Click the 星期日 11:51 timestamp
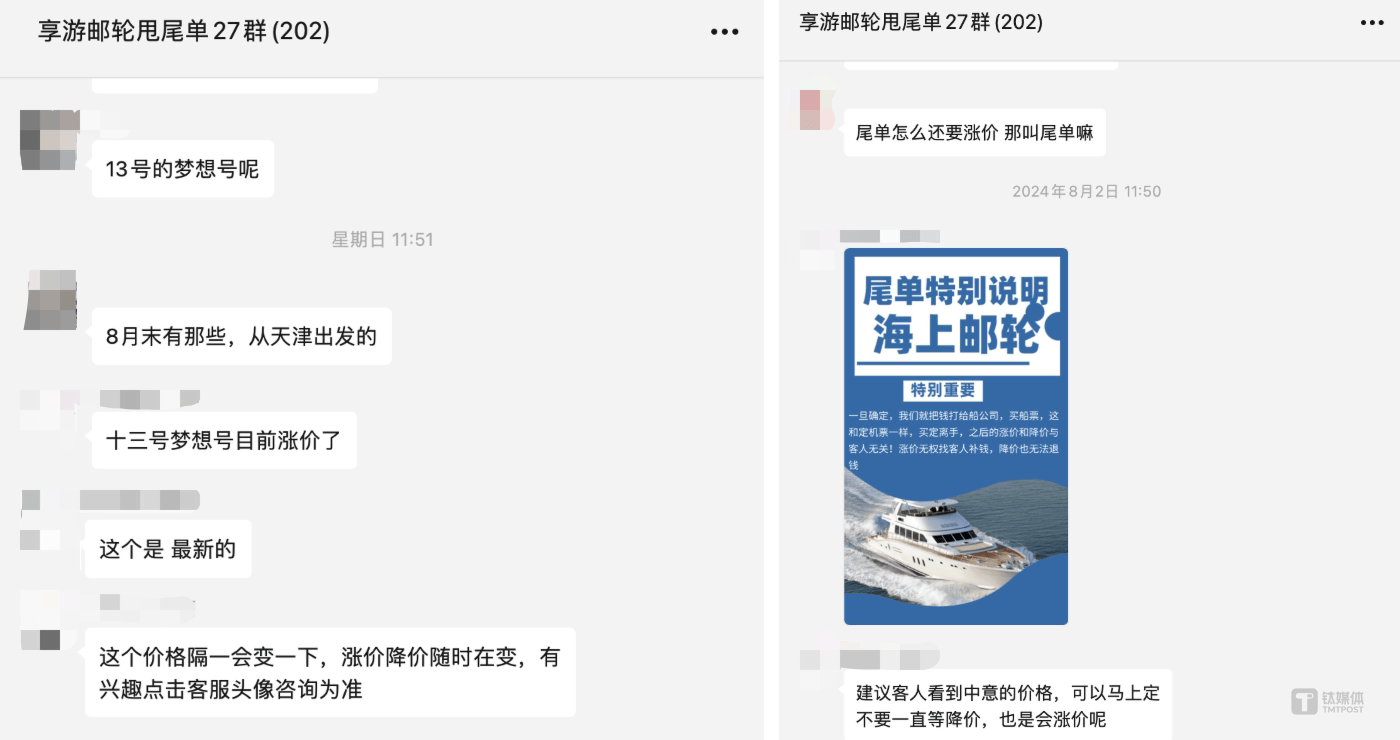 click(382, 239)
